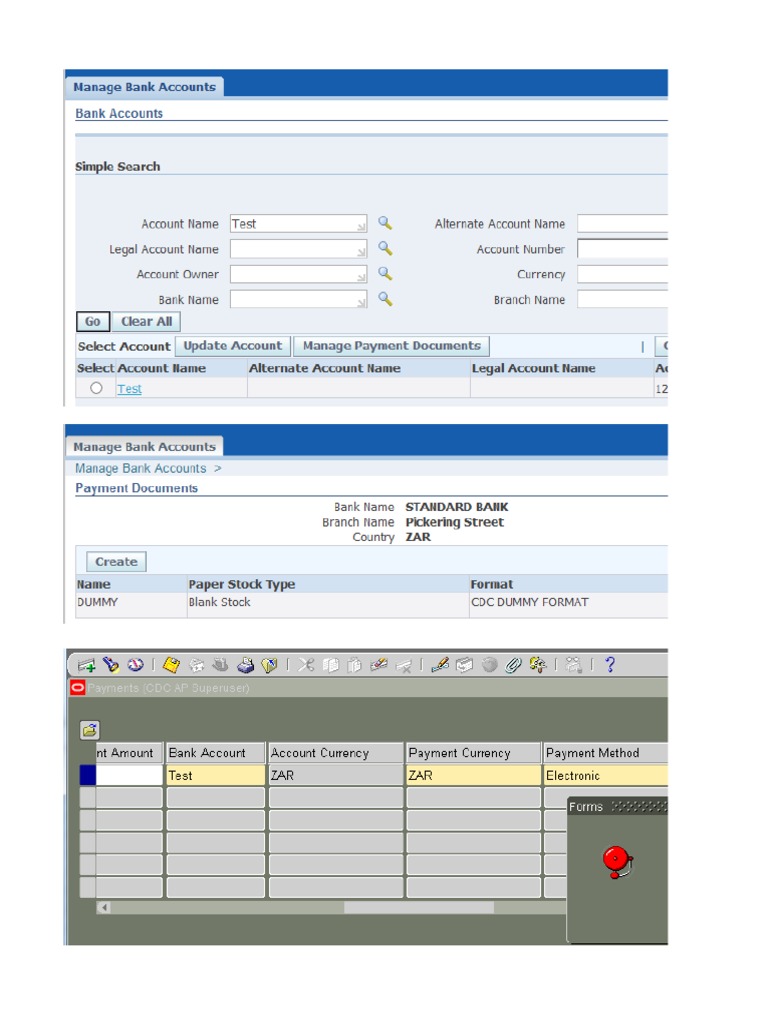Viewport: 768px width, 1024px height.
Task: Click the Update Account button
Action: tap(232, 346)
